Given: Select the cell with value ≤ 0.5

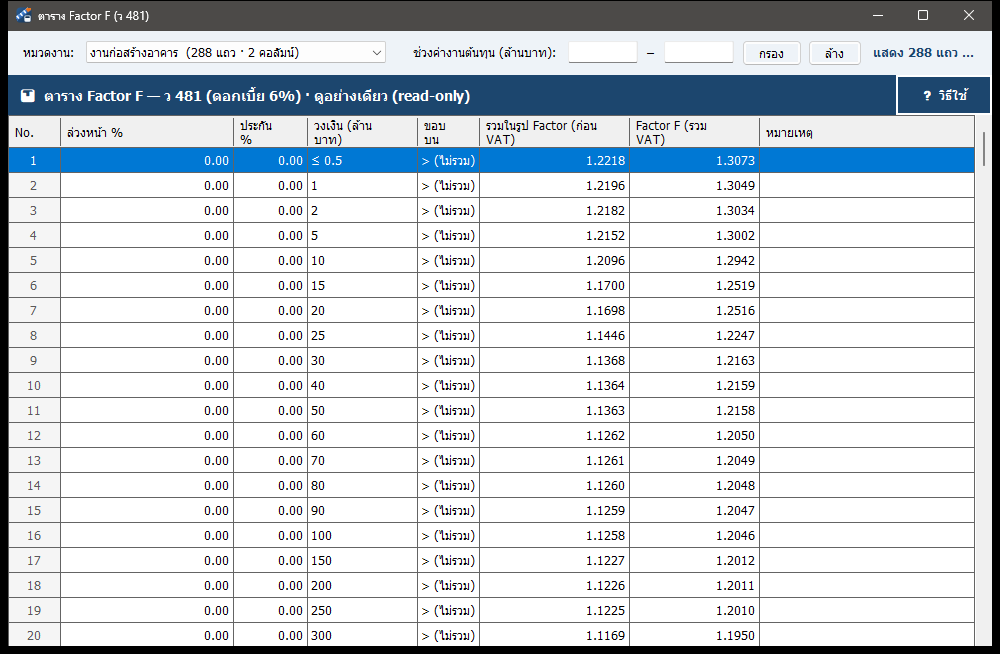Looking at the screenshot, I should coord(362,161).
